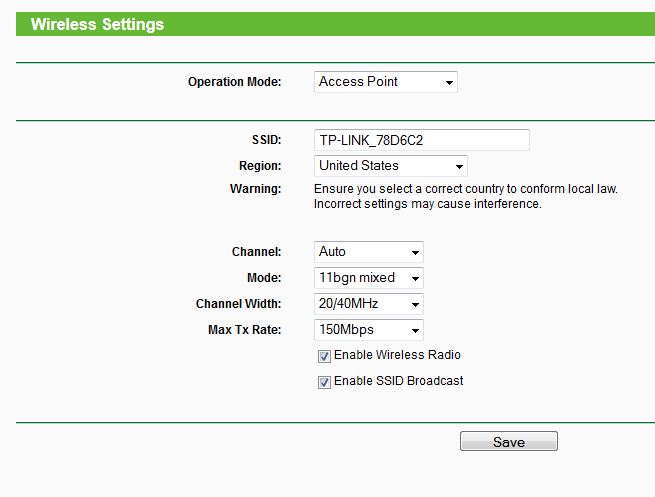Click the arrow of the Region dropdown
Viewport: 655px width, 497px height.
coord(459,167)
